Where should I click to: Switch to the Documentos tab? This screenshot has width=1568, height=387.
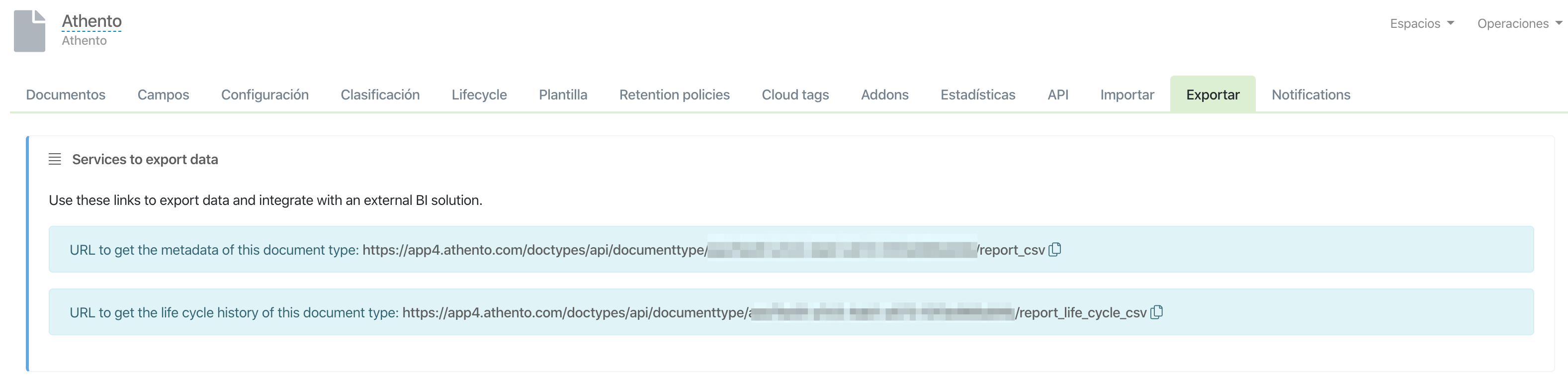tap(66, 95)
